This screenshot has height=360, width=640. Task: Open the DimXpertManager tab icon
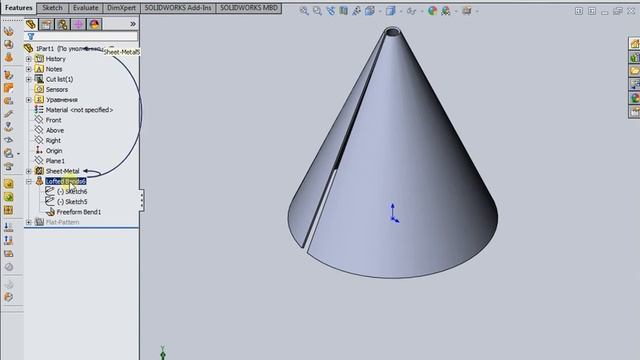pyautogui.click(x=78, y=24)
